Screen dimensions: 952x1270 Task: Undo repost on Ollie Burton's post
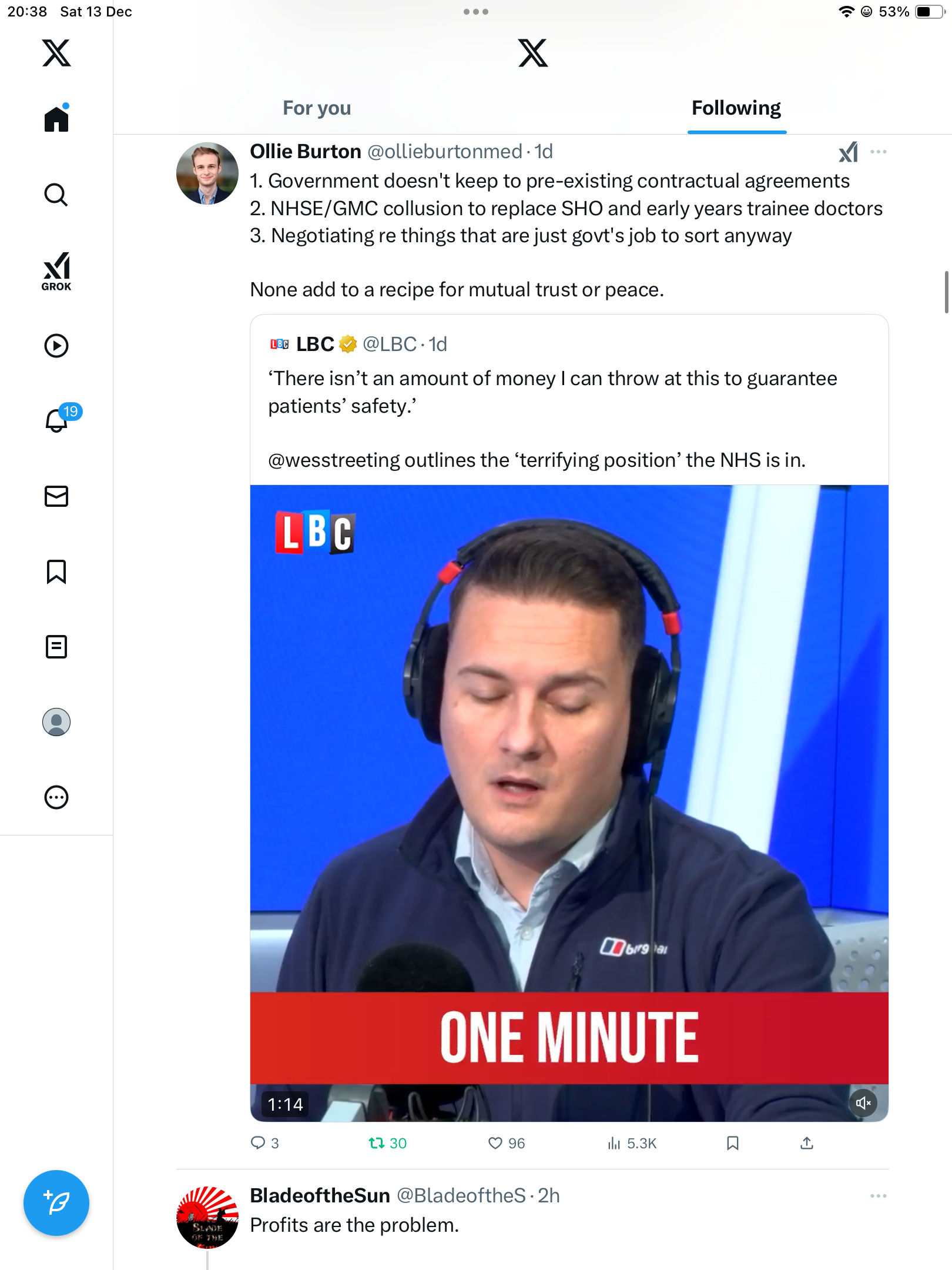pyautogui.click(x=387, y=1143)
